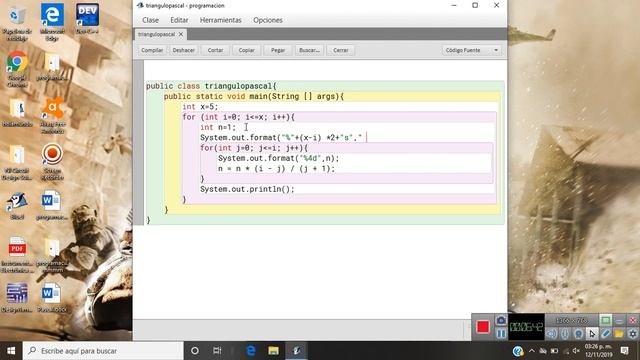
Task: Click the Cerrar toolbar button
Action: (340, 50)
